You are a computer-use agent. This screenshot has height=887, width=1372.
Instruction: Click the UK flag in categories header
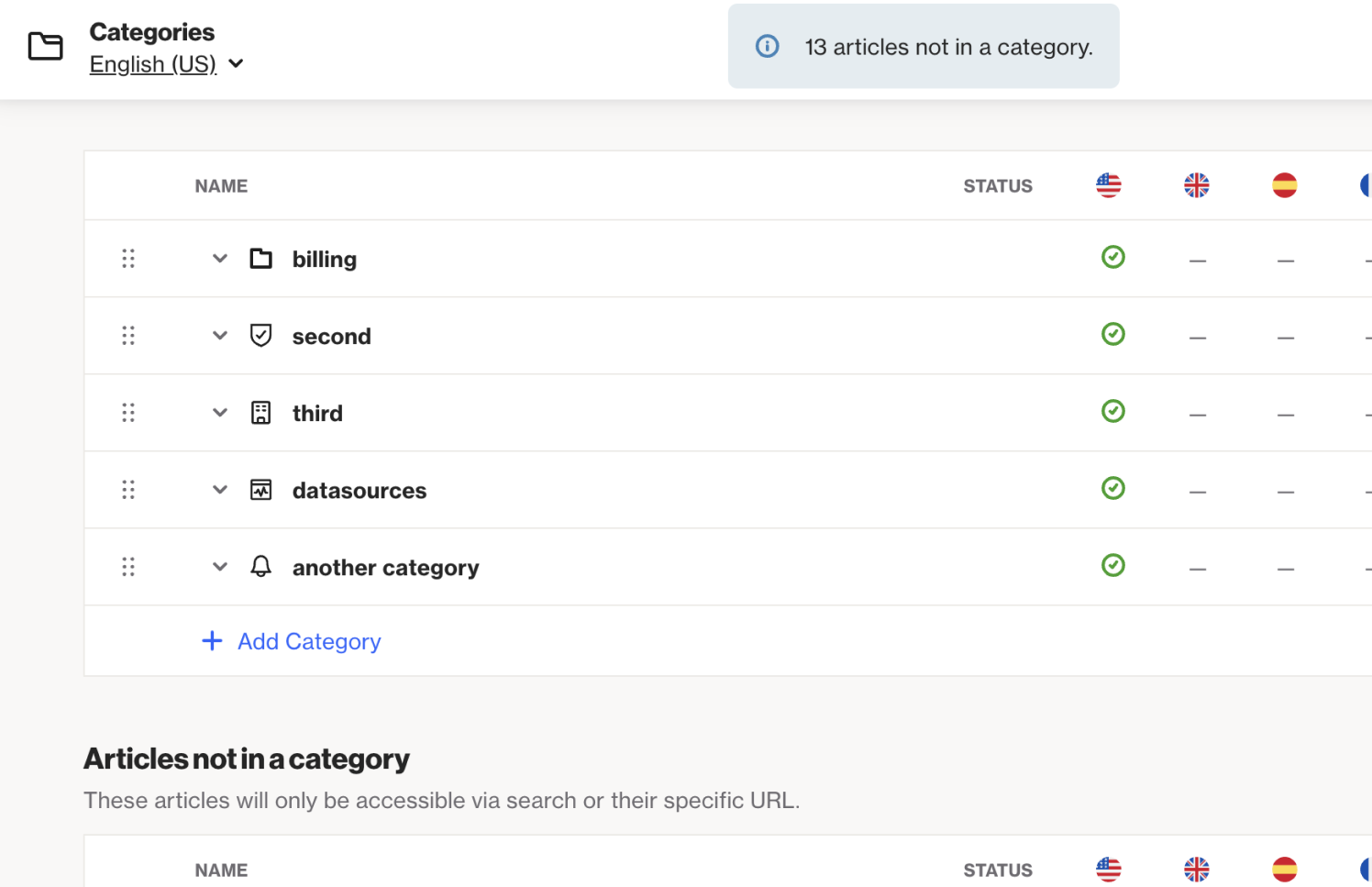(1197, 185)
